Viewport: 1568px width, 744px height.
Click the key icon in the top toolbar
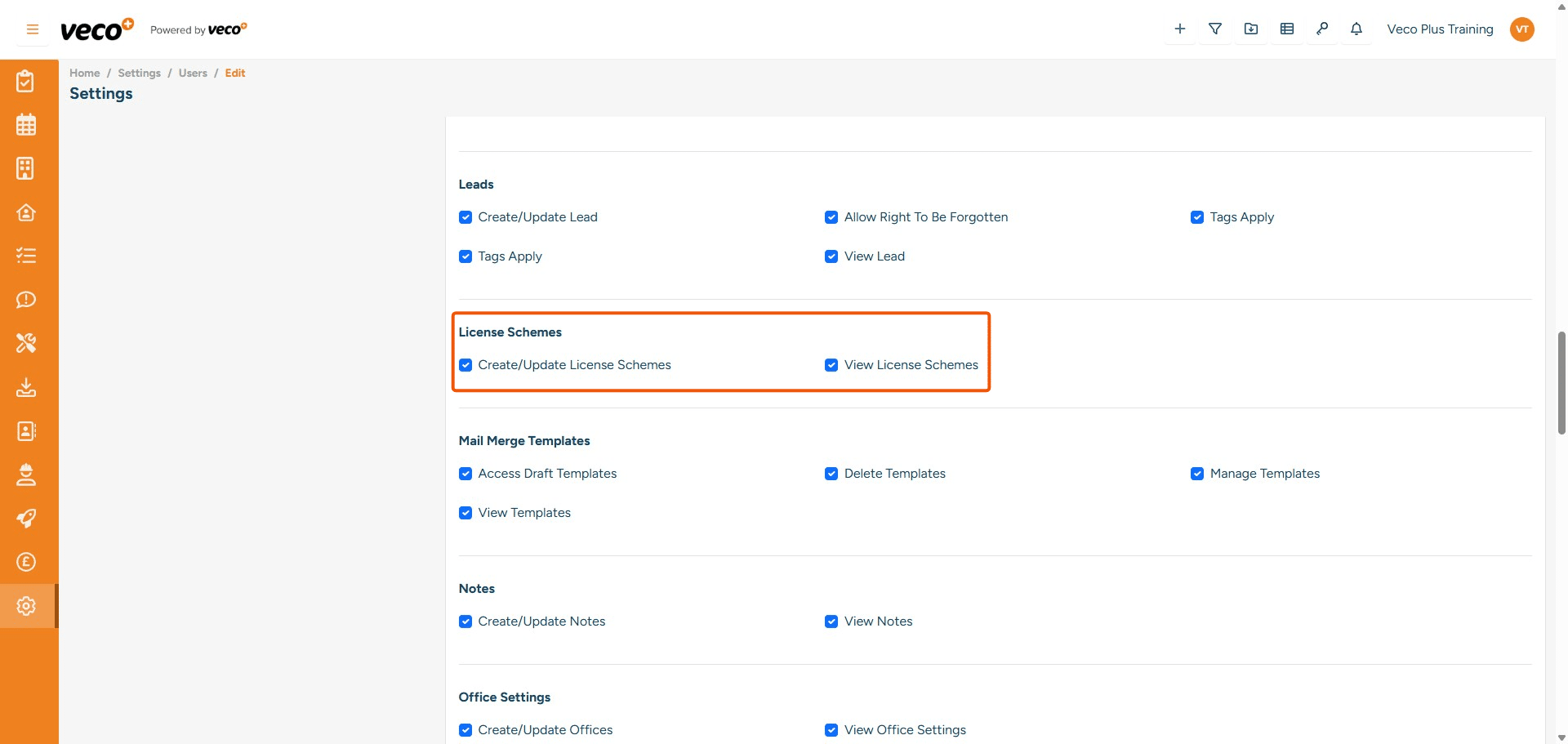click(1322, 29)
